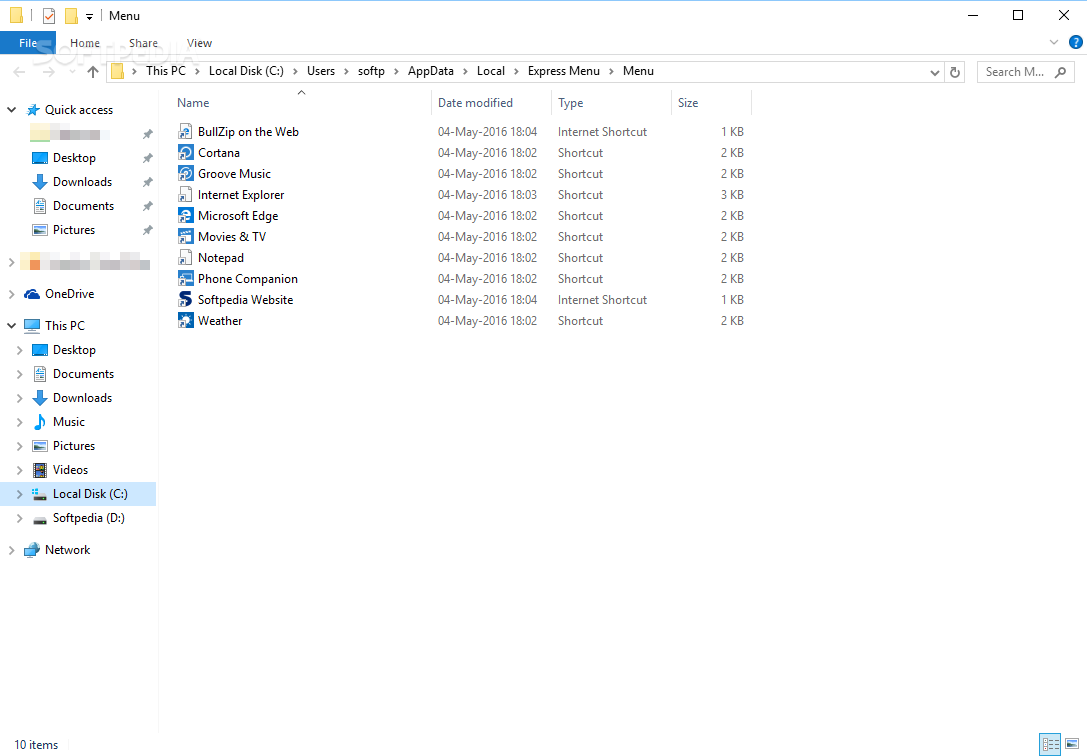The width and height of the screenshot is (1087, 756).
Task: Expand the Softpedia (D:) tree node
Action: 19,518
